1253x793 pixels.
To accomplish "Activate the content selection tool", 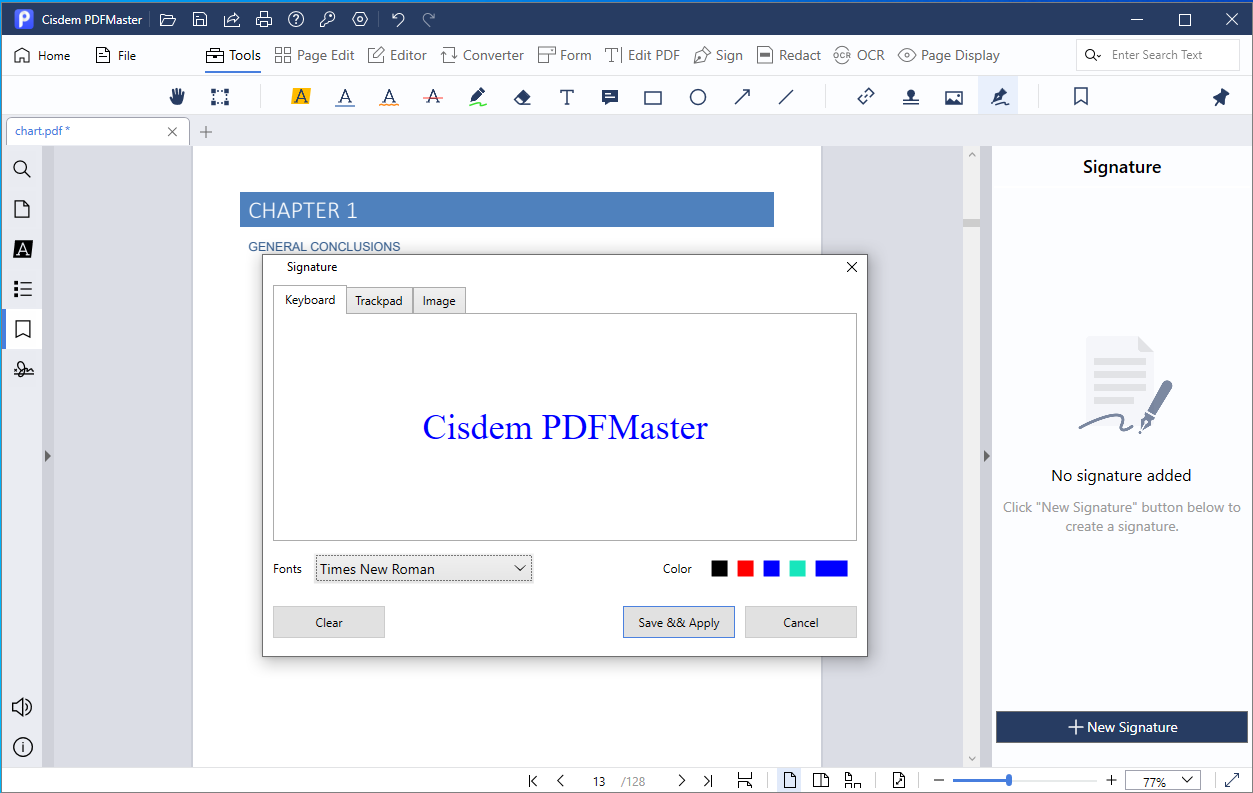I will pyautogui.click(x=220, y=97).
